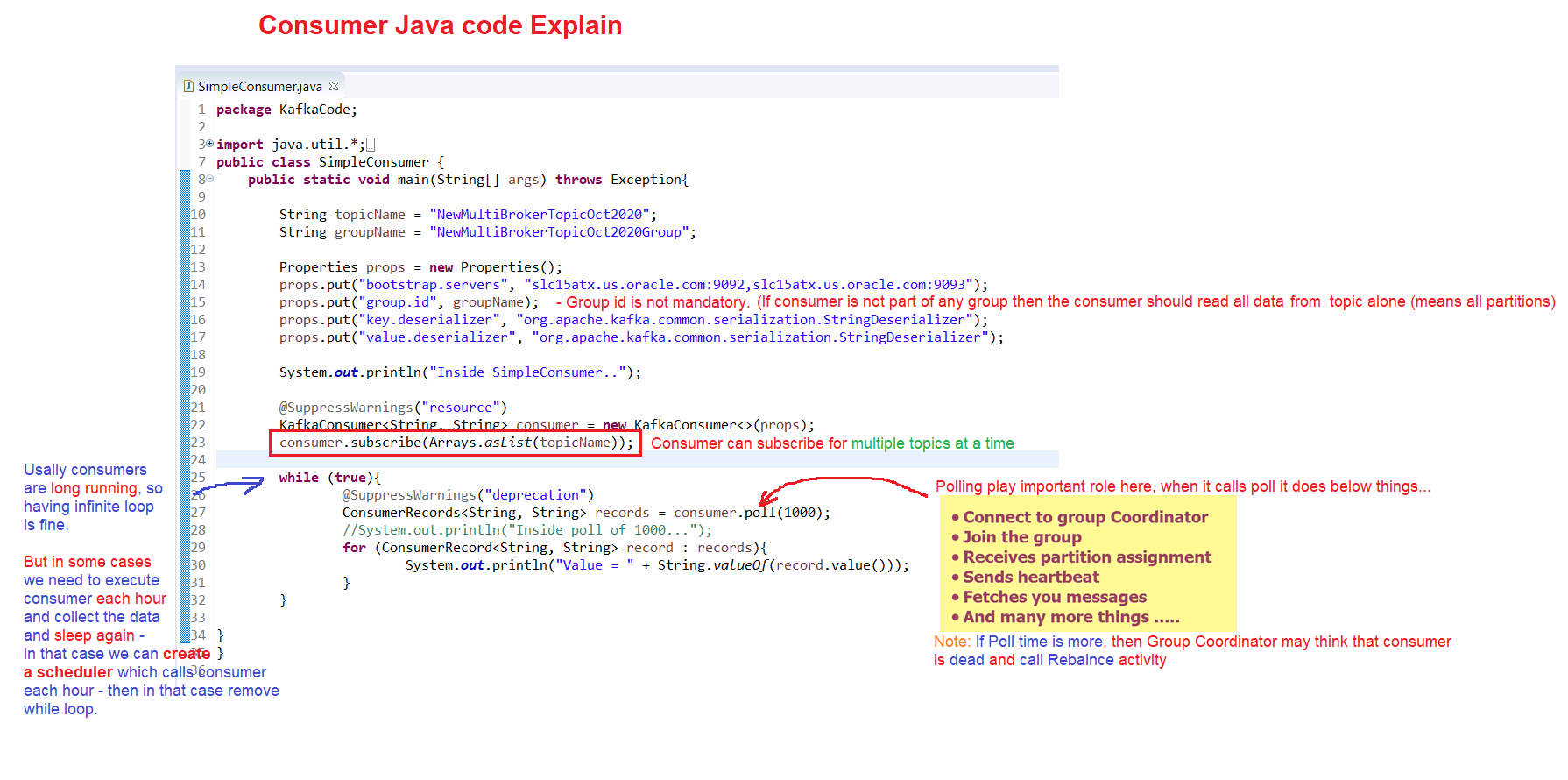1568x780 pixels.
Task: Click the bold 'a scheduler' phrase
Action: [68, 672]
